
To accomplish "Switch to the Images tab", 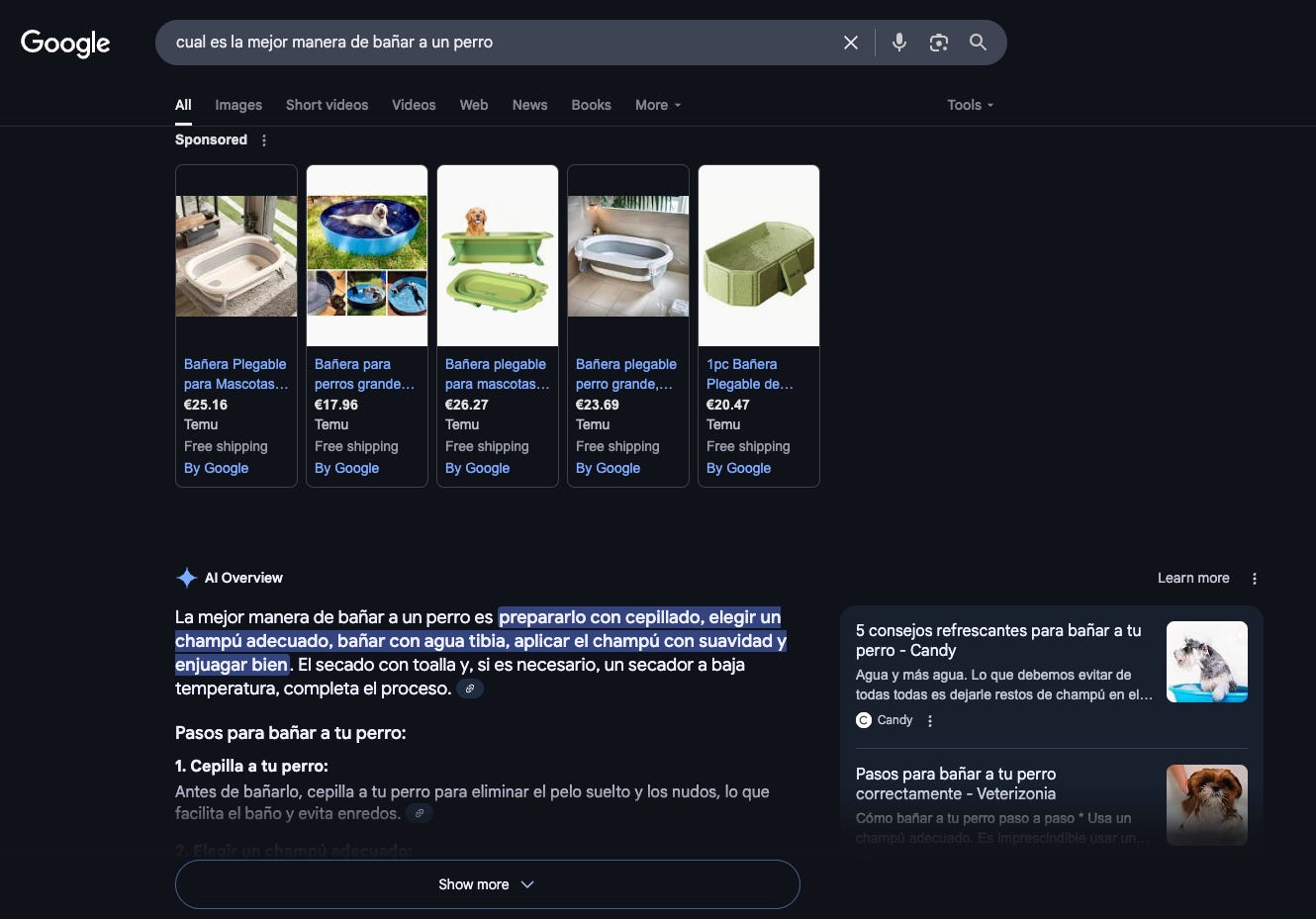I will (238, 105).
